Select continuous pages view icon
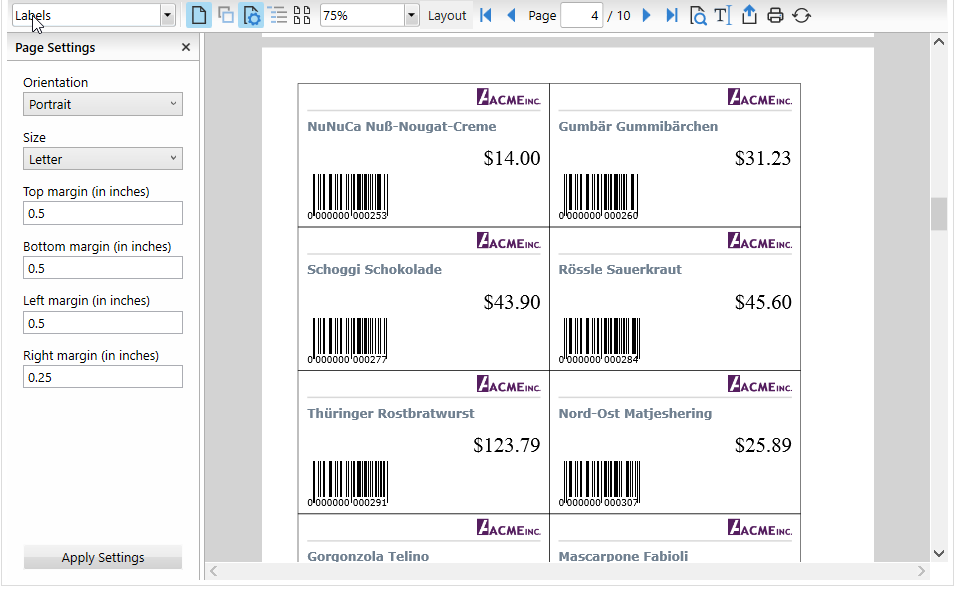Screen dimensions: 957x590 click(x=226, y=15)
